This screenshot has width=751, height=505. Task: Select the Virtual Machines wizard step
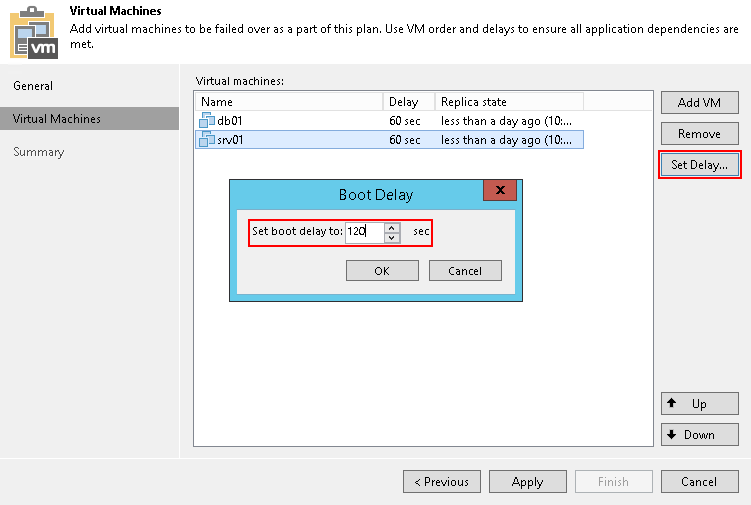coord(57,119)
